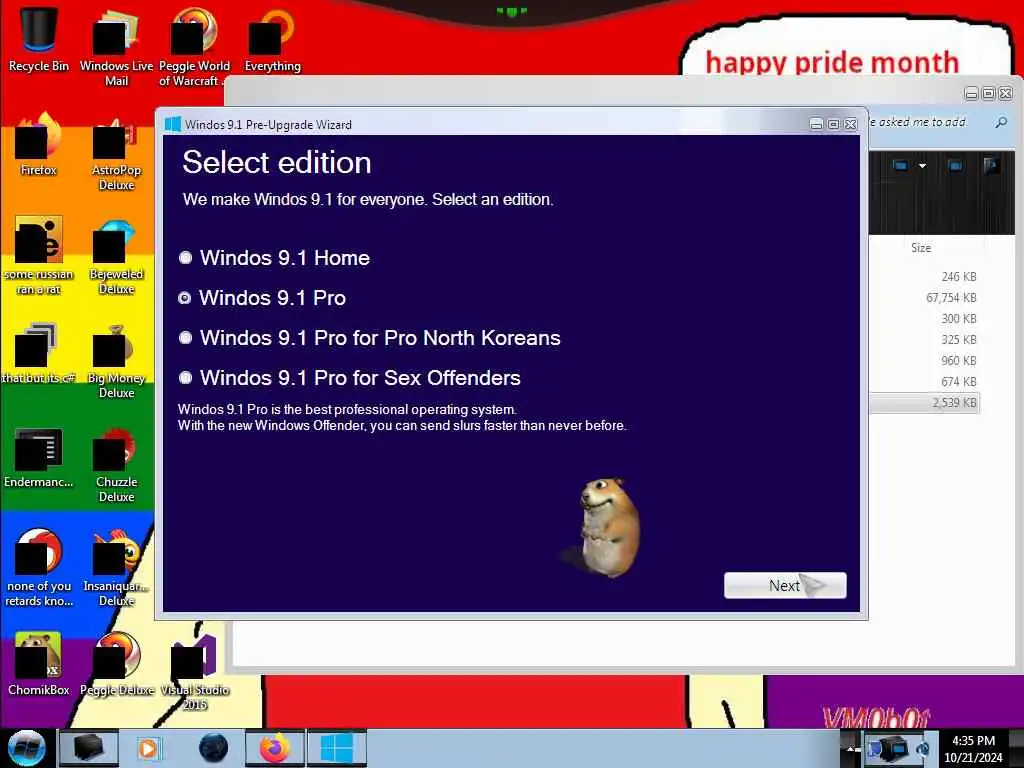The image size is (1024, 768).
Task: Click the highlighted 2,539 KB file row
Action: click(925, 402)
